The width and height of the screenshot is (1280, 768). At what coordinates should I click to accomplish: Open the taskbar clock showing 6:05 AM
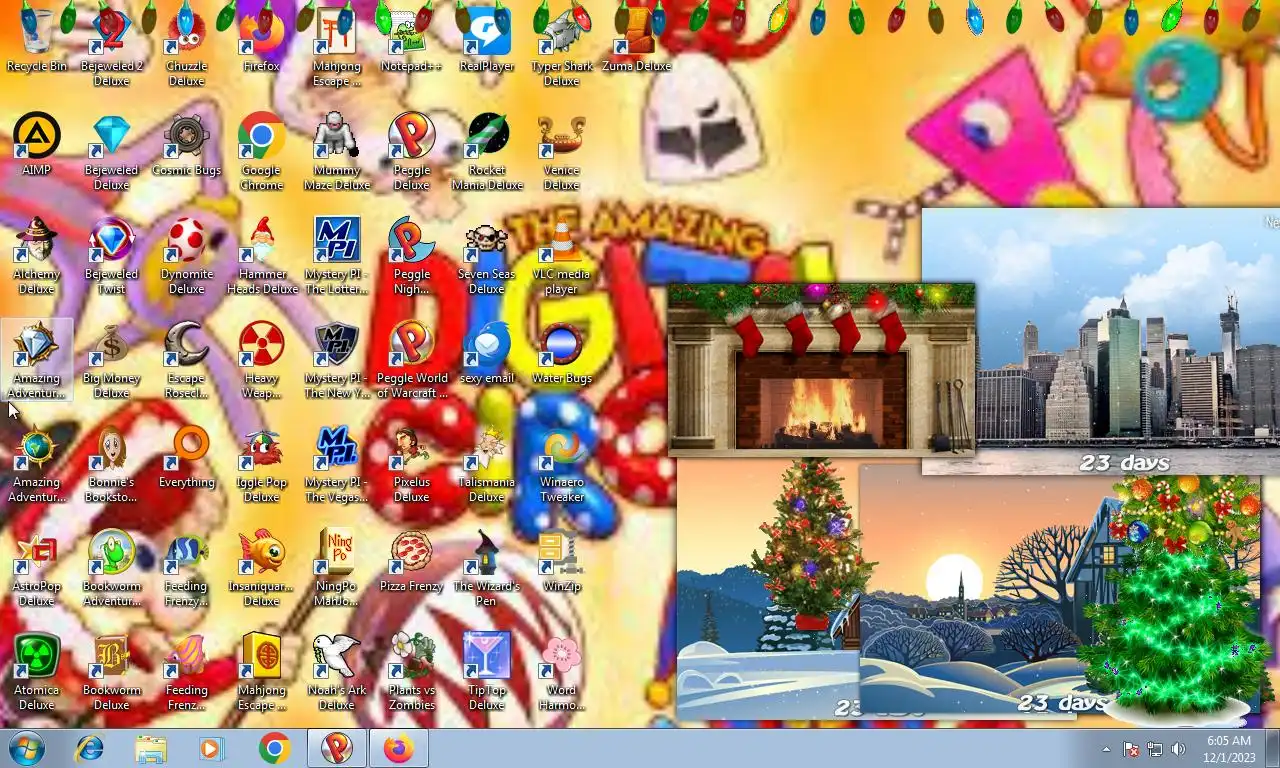click(1229, 749)
